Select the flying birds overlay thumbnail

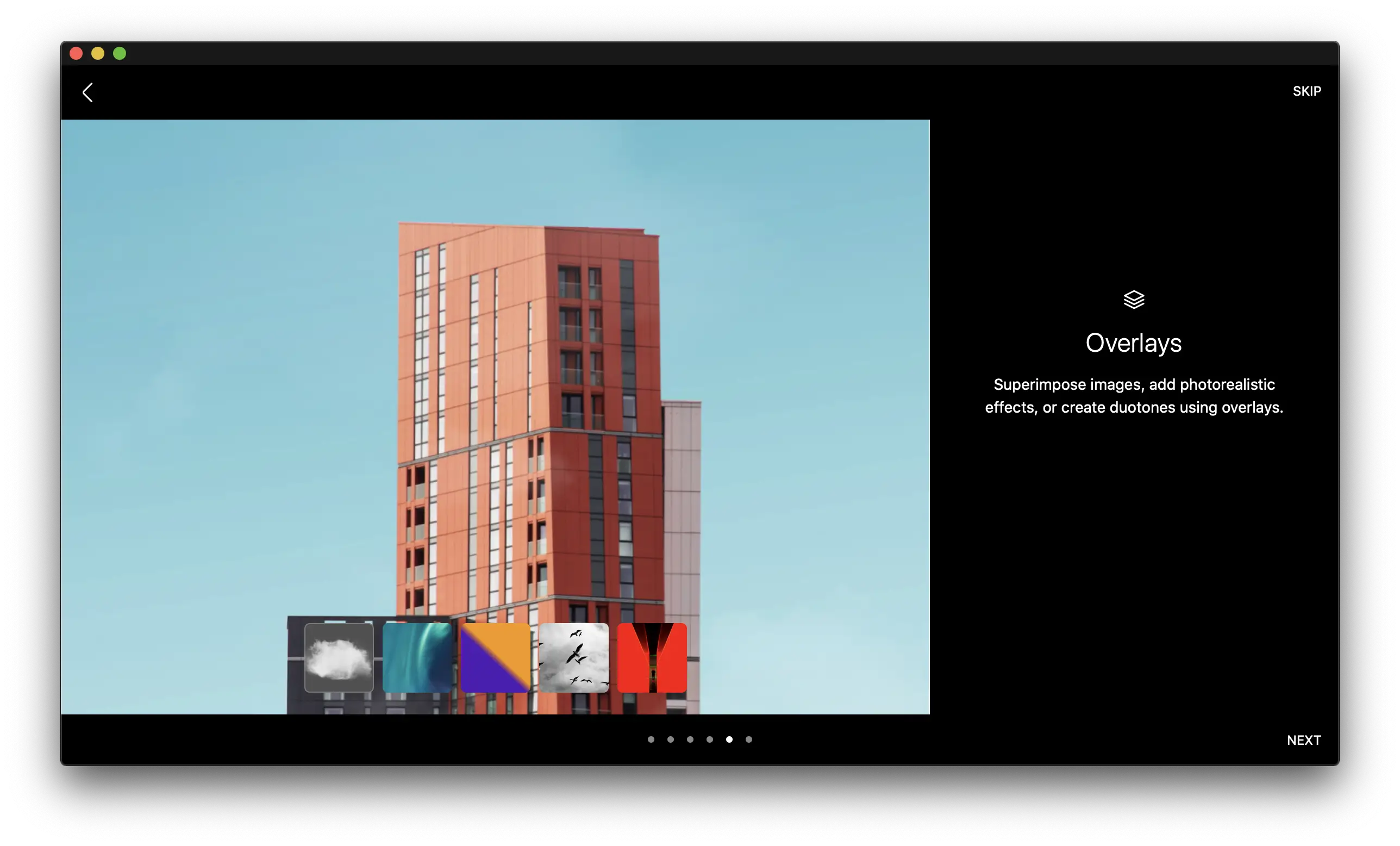click(574, 658)
